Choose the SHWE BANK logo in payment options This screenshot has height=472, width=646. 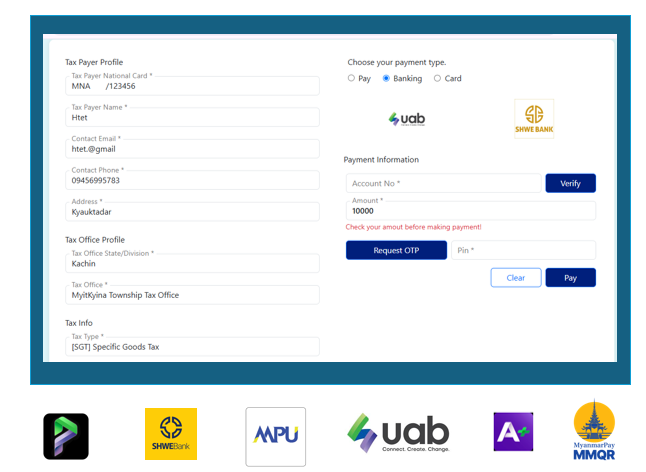pos(533,117)
